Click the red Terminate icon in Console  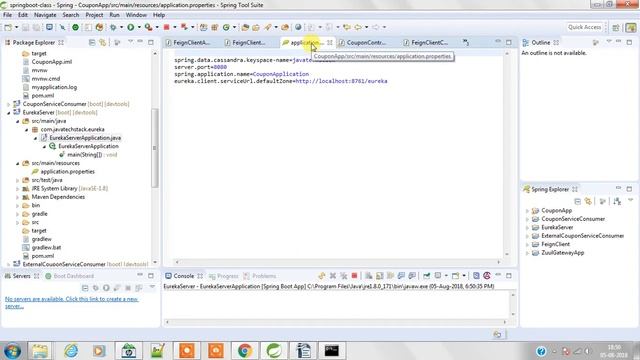[354, 276]
